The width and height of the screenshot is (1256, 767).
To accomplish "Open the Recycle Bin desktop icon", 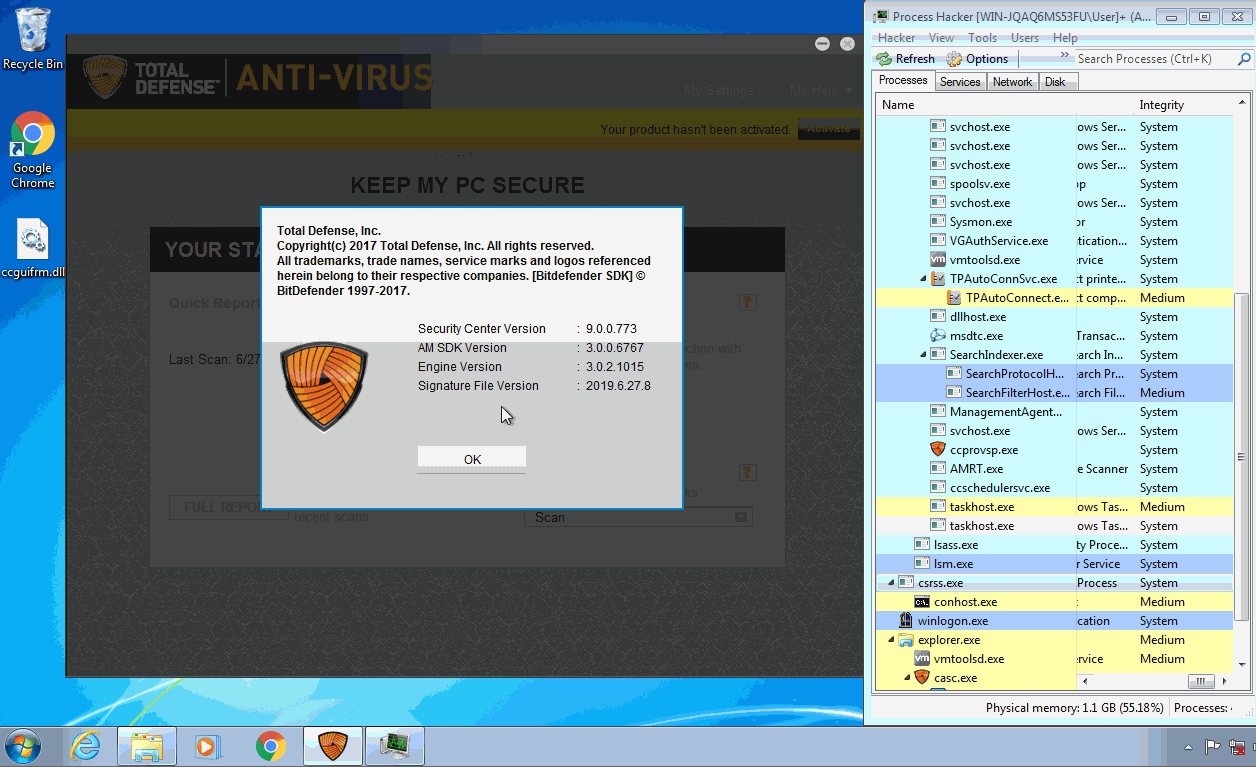I will 33,38.
